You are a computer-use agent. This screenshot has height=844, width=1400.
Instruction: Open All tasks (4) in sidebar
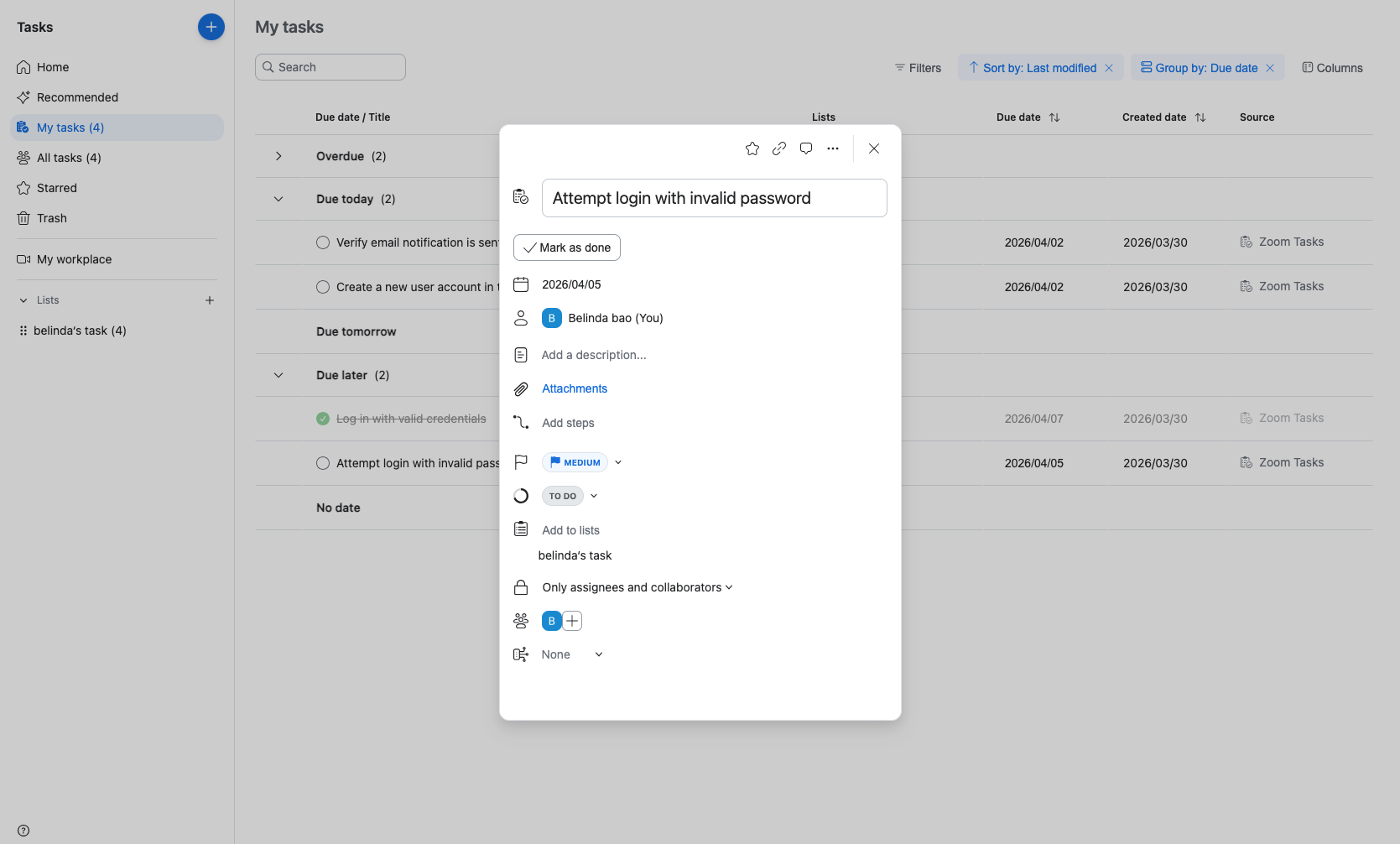(117, 158)
